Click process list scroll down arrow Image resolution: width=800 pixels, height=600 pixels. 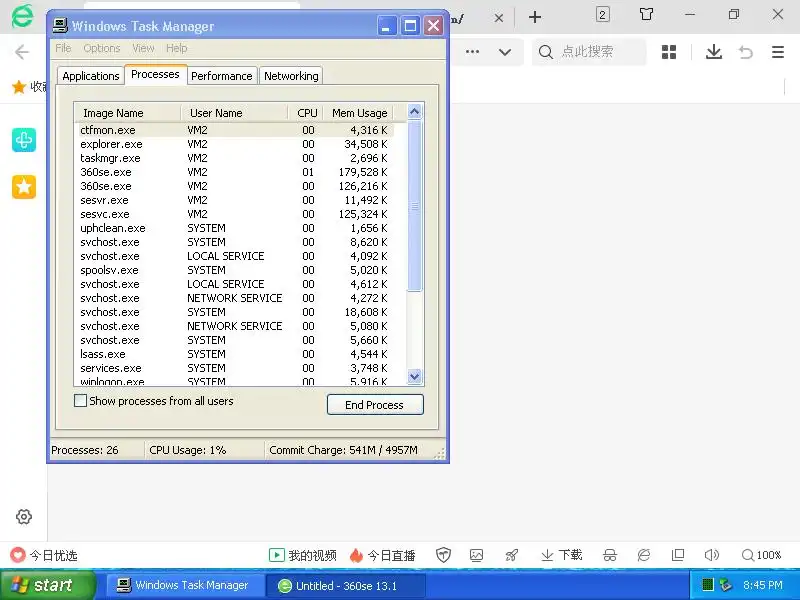pyautogui.click(x=414, y=377)
